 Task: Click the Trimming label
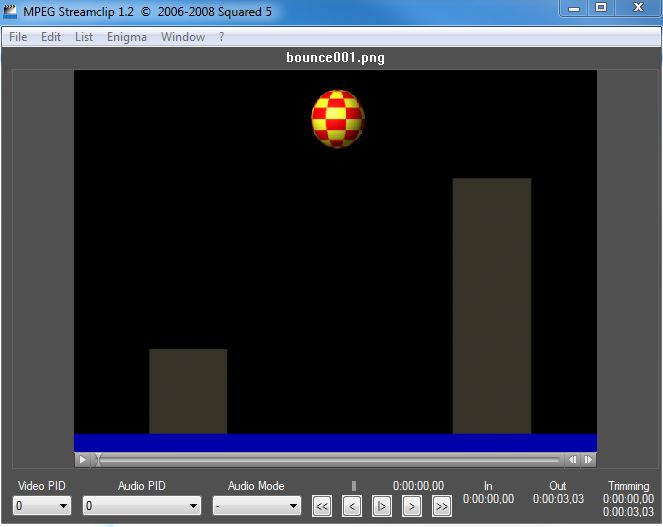[628, 486]
